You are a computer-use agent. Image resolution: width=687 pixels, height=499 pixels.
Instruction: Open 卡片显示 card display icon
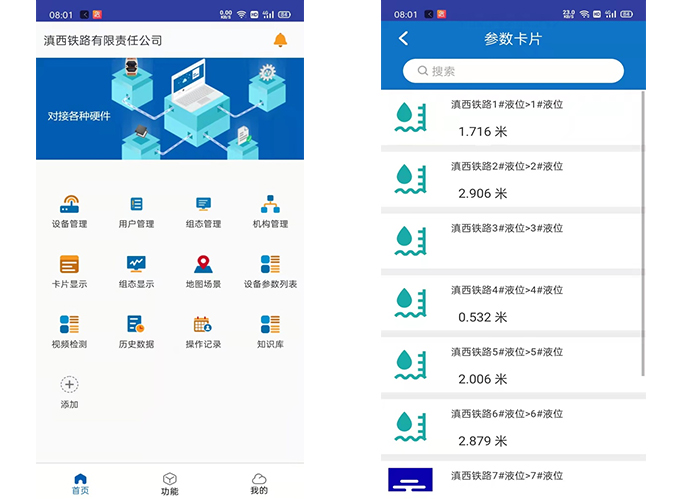point(69,265)
